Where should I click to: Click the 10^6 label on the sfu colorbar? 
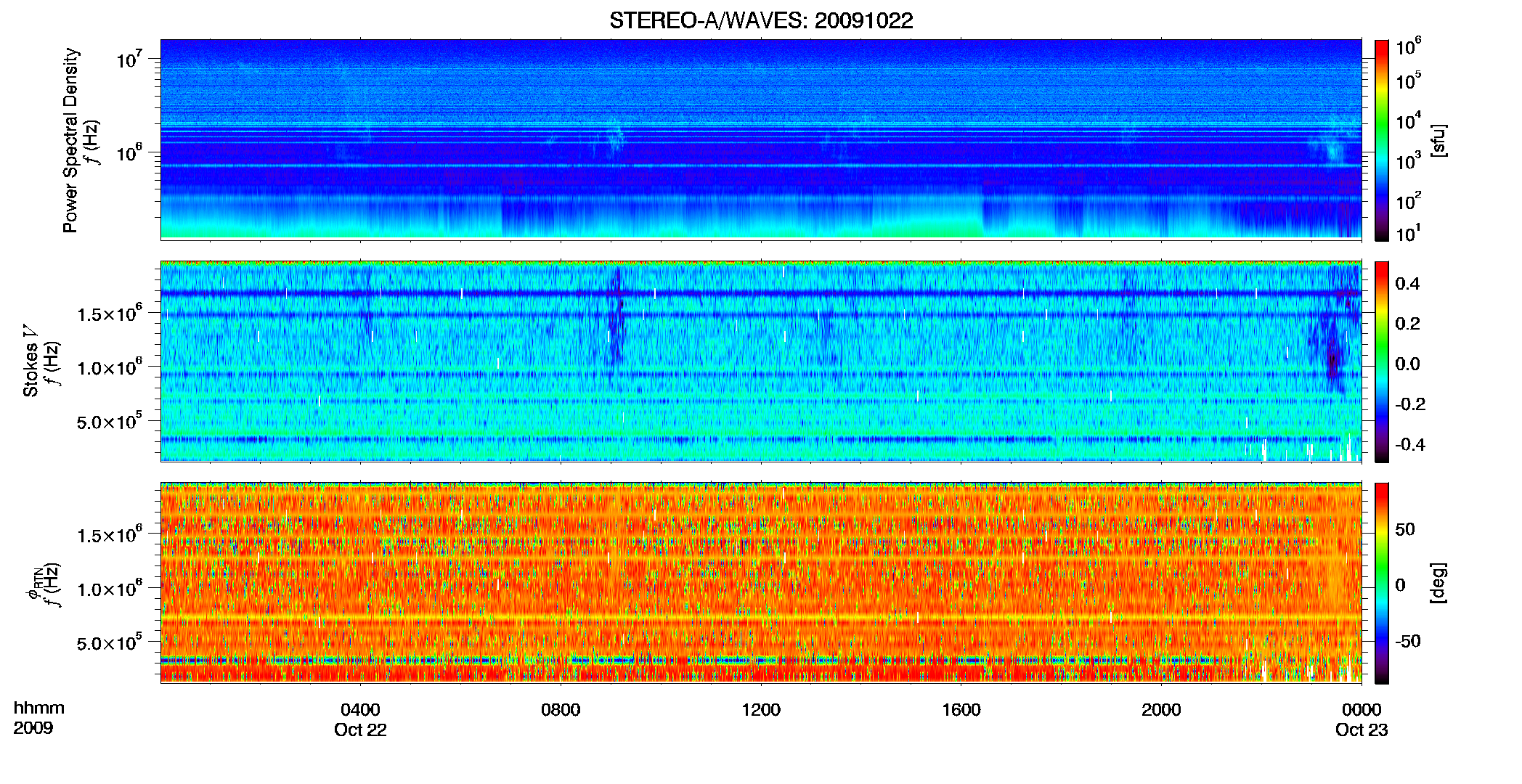point(1408,46)
